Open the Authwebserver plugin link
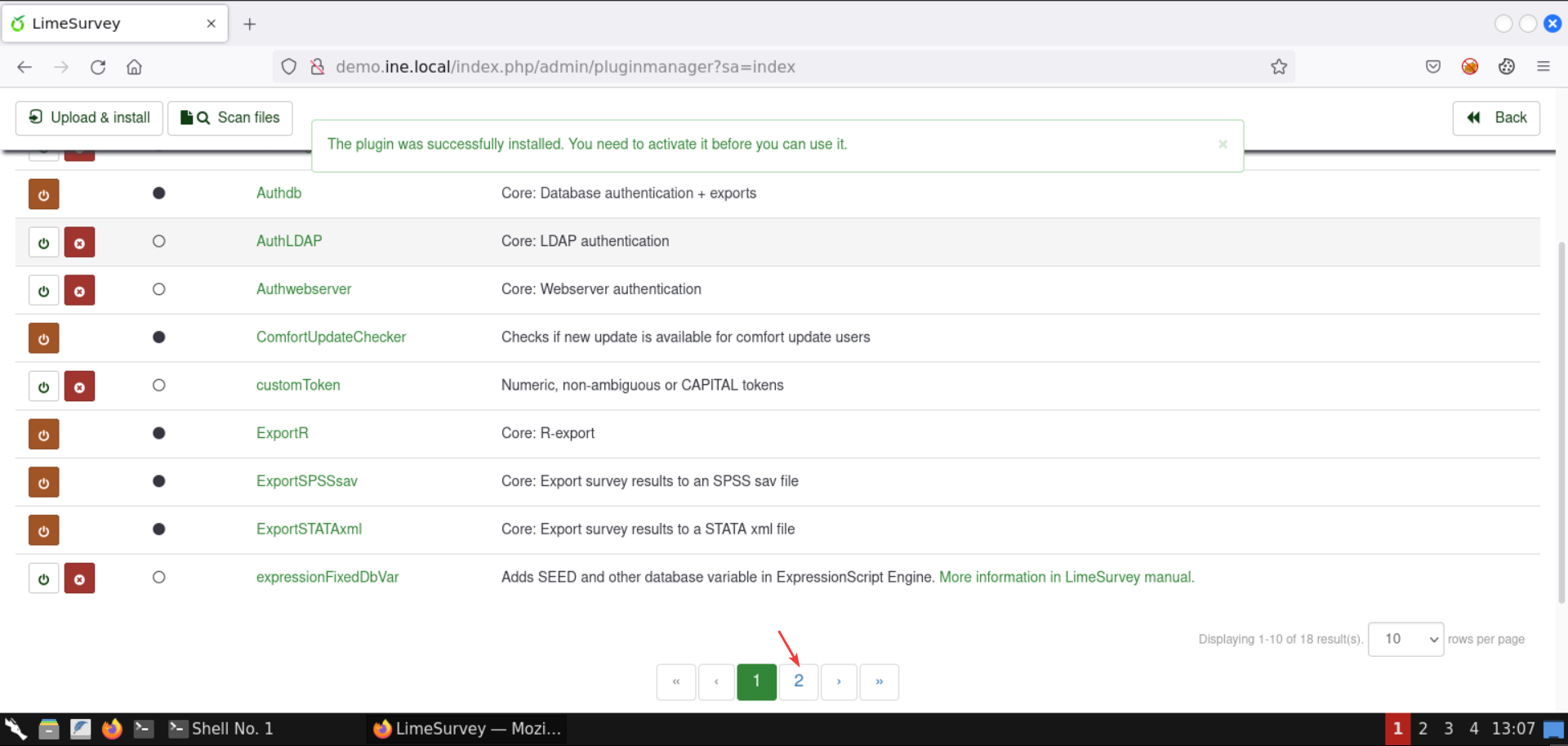This screenshot has width=1568, height=746. pyautogui.click(x=304, y=289)
